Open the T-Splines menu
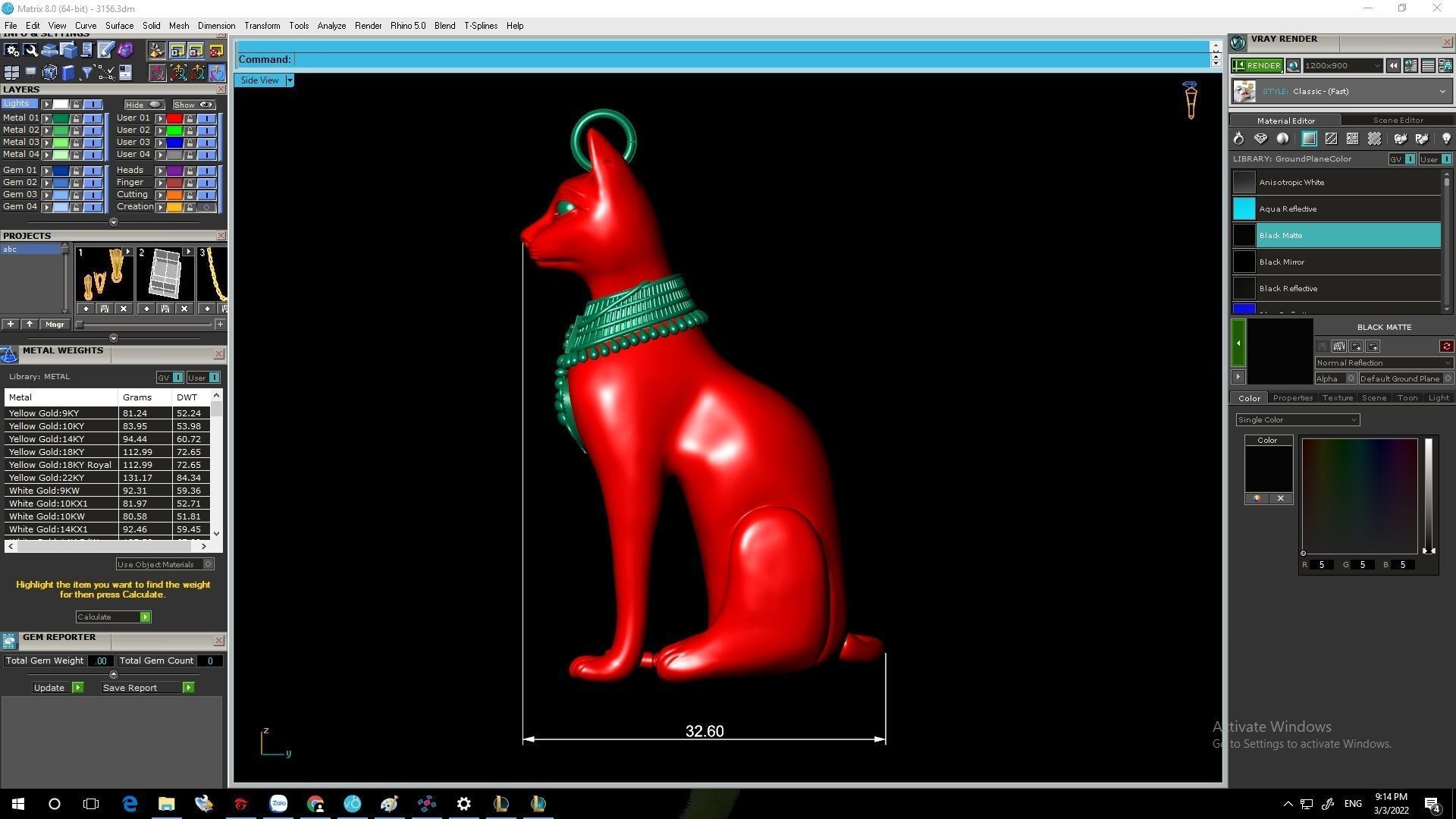Screen dimensions: 1456x819 coord(481,26)
